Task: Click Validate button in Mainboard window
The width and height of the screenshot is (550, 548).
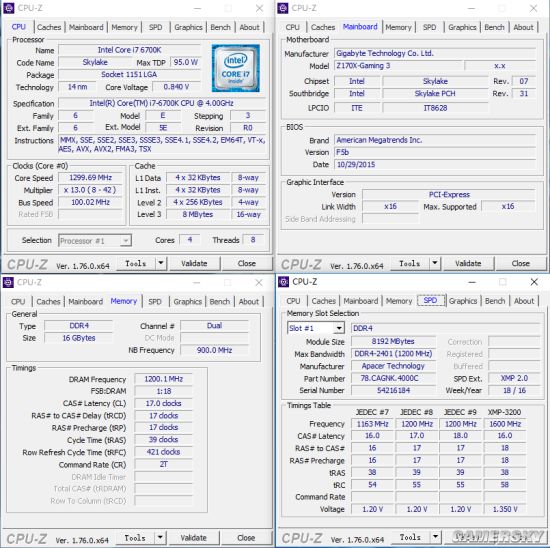Action: pyautogui.click(x=468, y=263)
